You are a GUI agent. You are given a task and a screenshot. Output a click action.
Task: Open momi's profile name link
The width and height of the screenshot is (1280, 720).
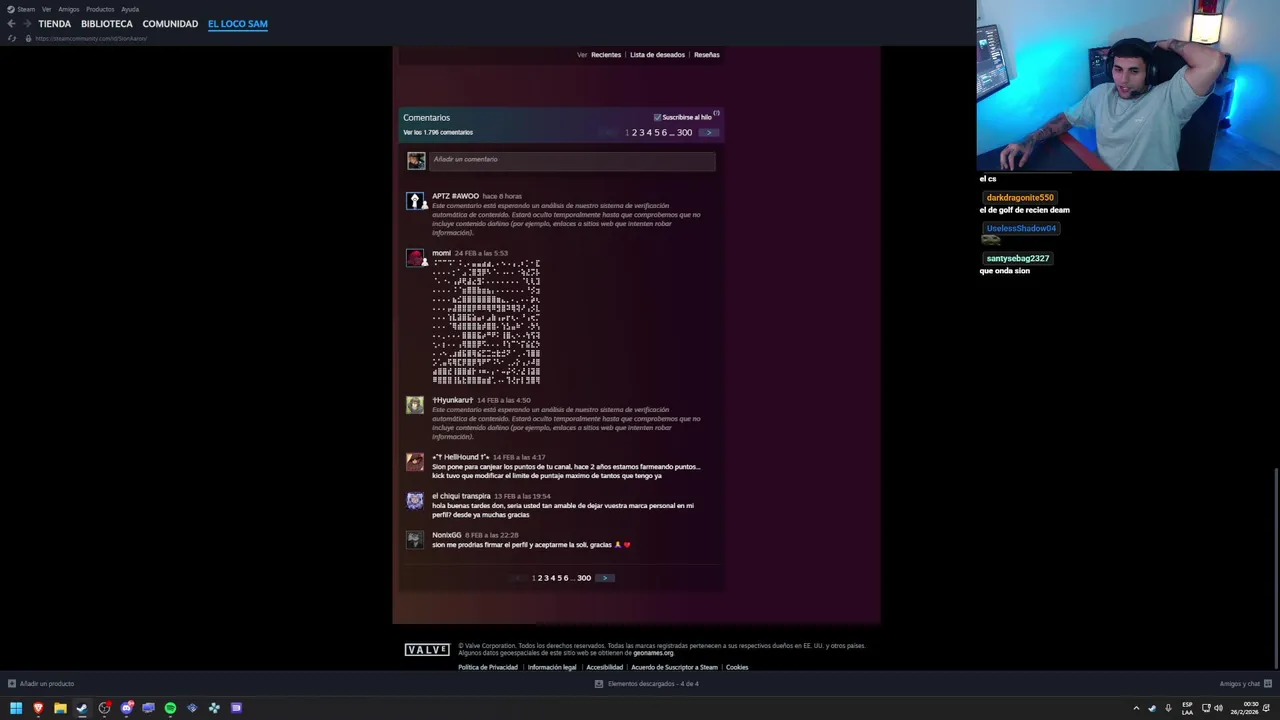click(x=441, y=253)
